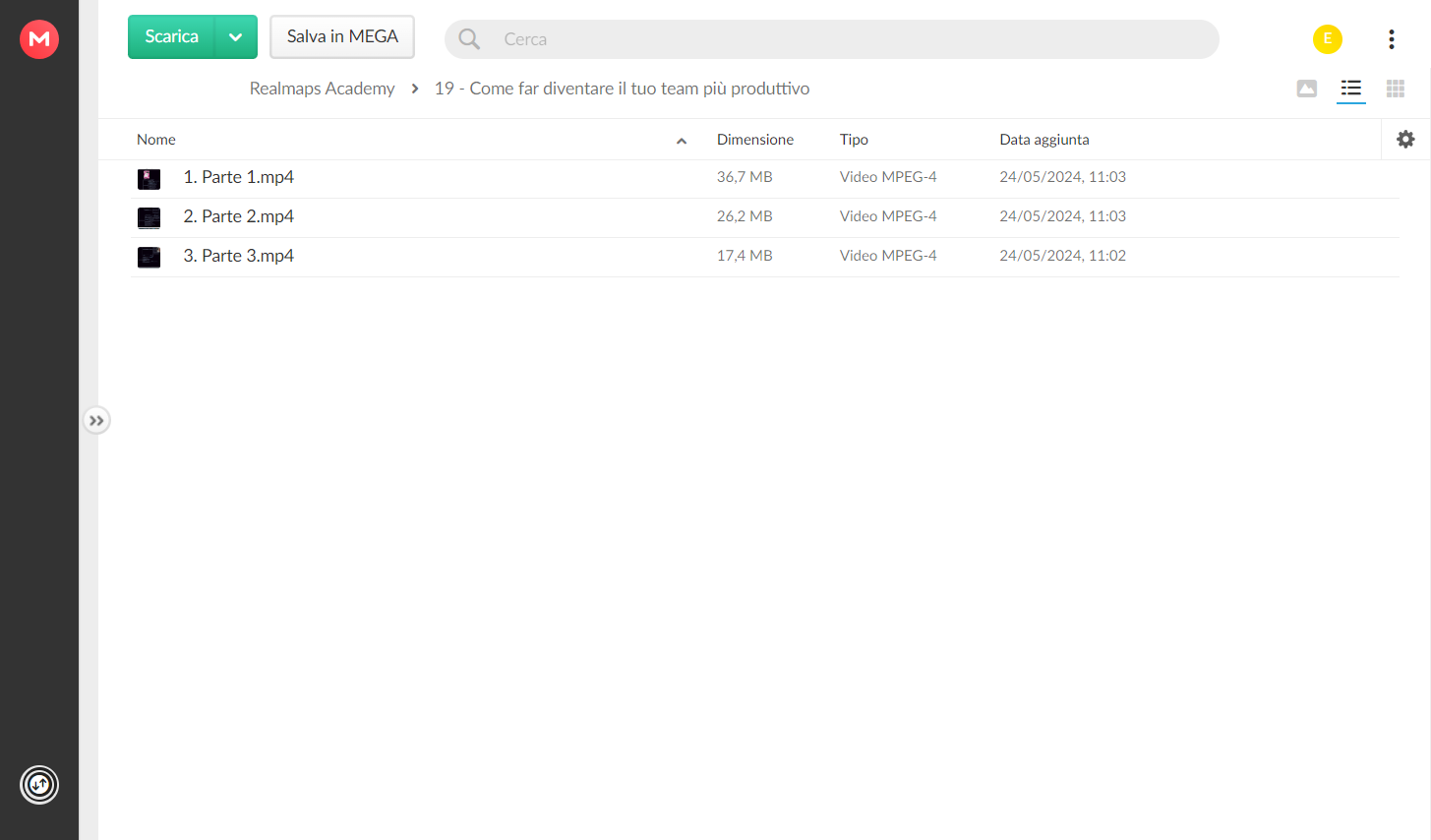Image resolution: width=1431 pixels, height=840 pixels.
Task: Click Video MPEG-4 type of Parte 1.mp4
Action: coord(888,177)
